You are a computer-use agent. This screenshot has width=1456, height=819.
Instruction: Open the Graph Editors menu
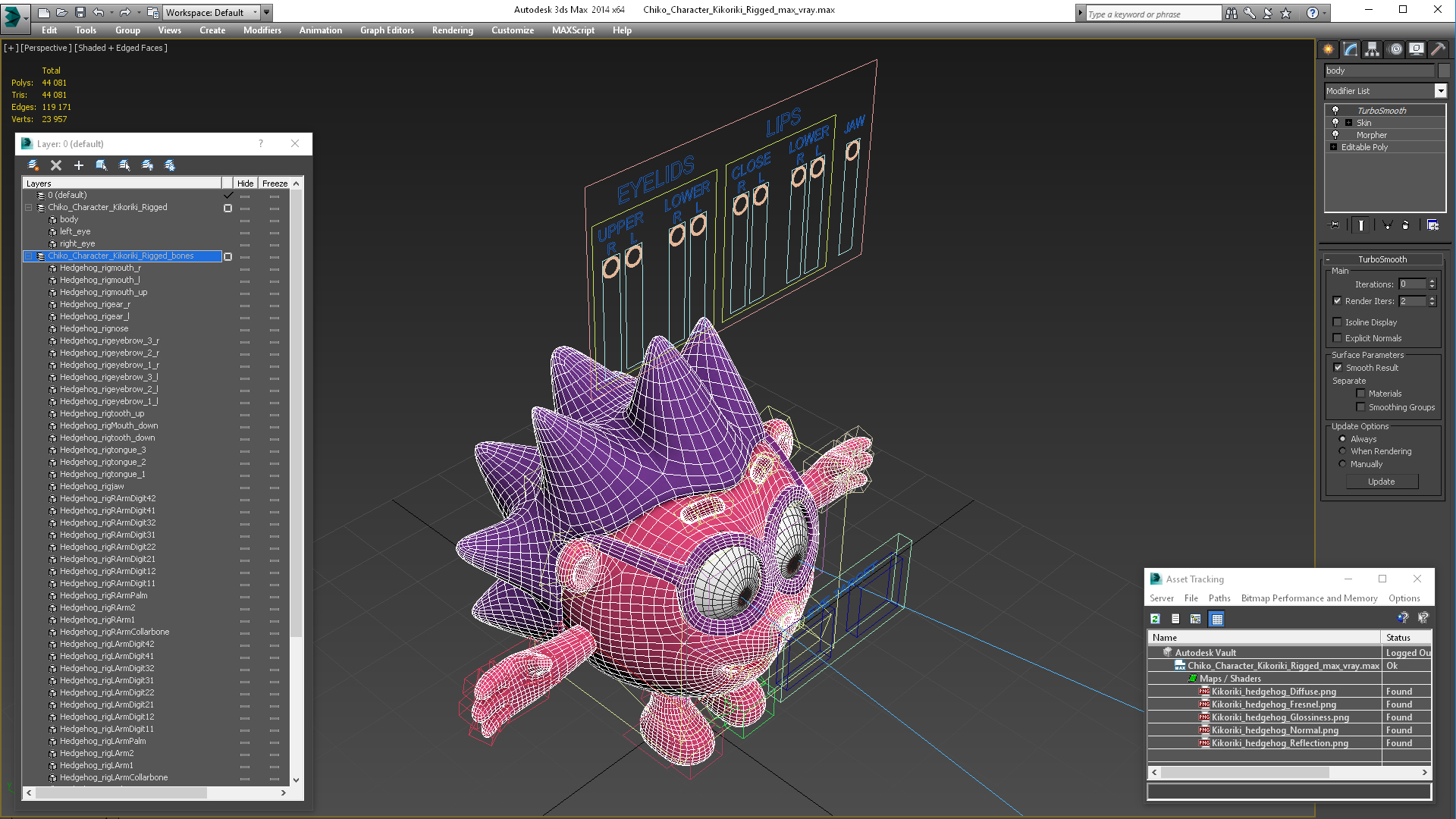click(x=388, y=30)
